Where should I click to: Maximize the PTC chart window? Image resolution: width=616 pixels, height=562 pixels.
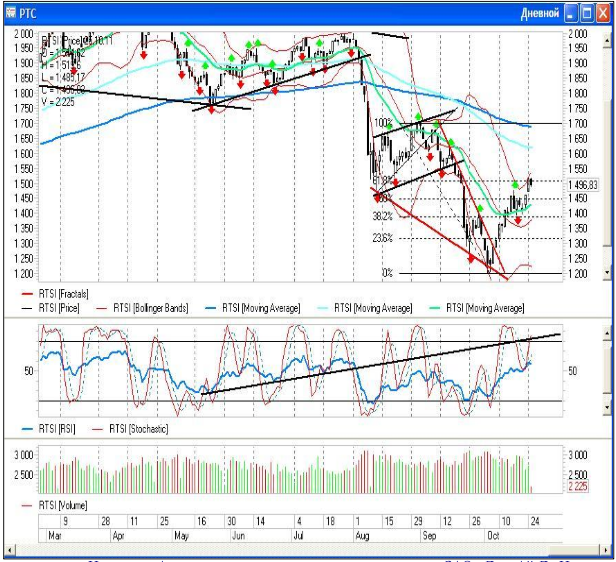[587, 13]
